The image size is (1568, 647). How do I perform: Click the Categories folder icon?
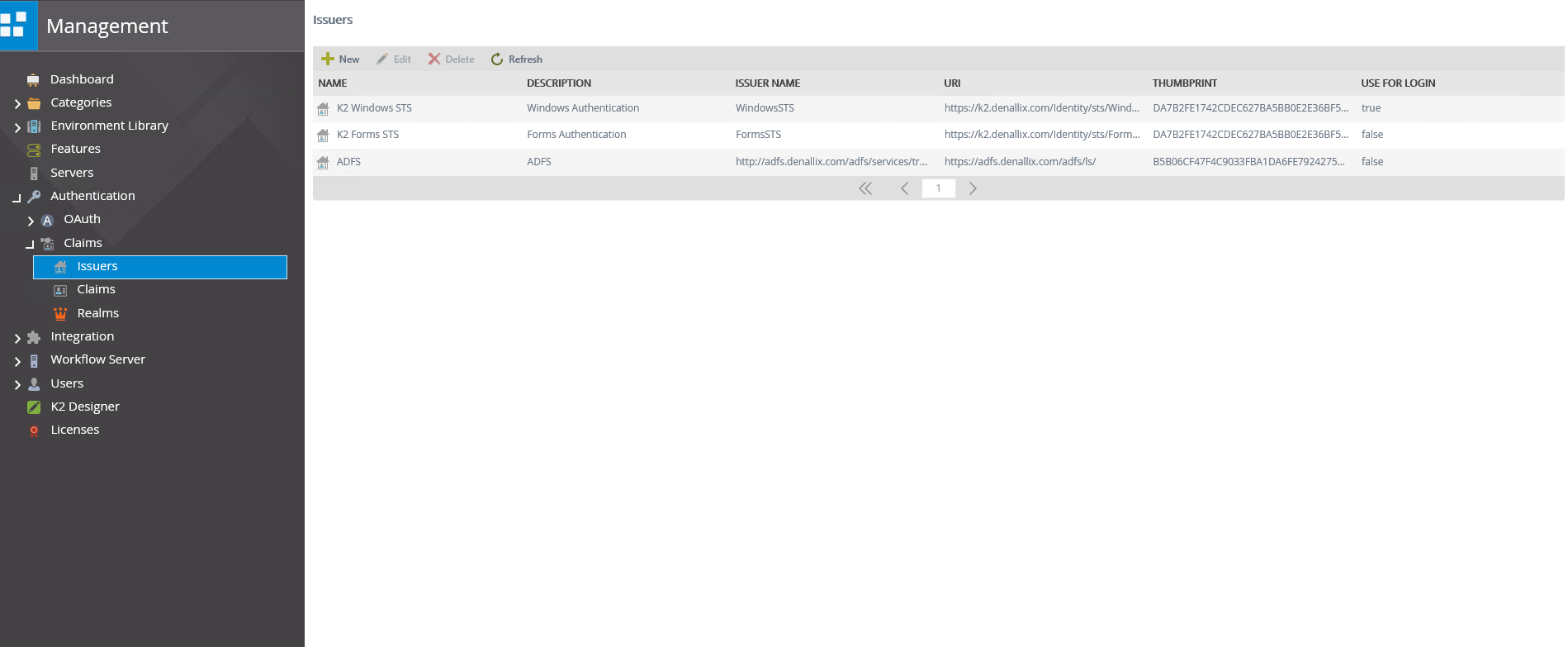click(34, 103)
